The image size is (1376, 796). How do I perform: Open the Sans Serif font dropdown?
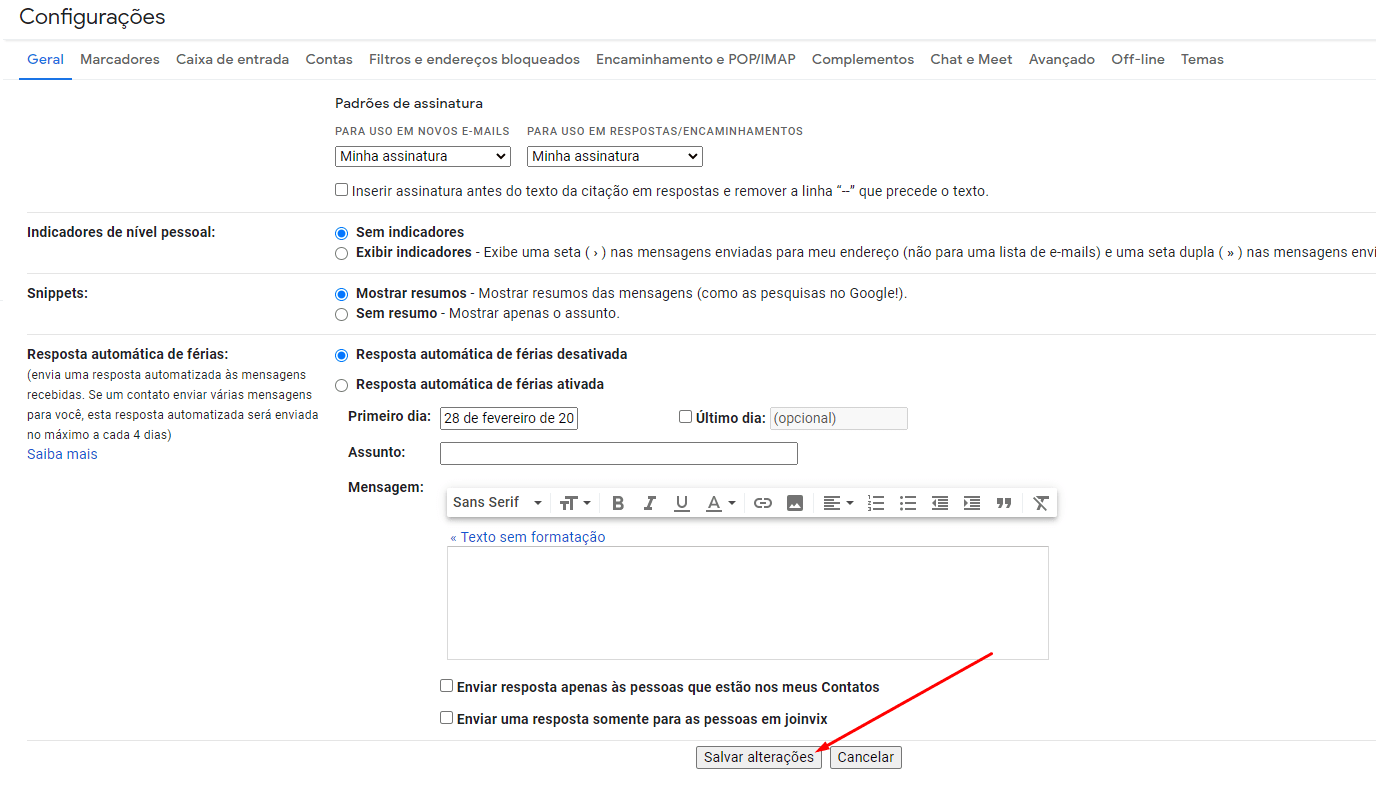pyautogui.click(x=497, y=503)
